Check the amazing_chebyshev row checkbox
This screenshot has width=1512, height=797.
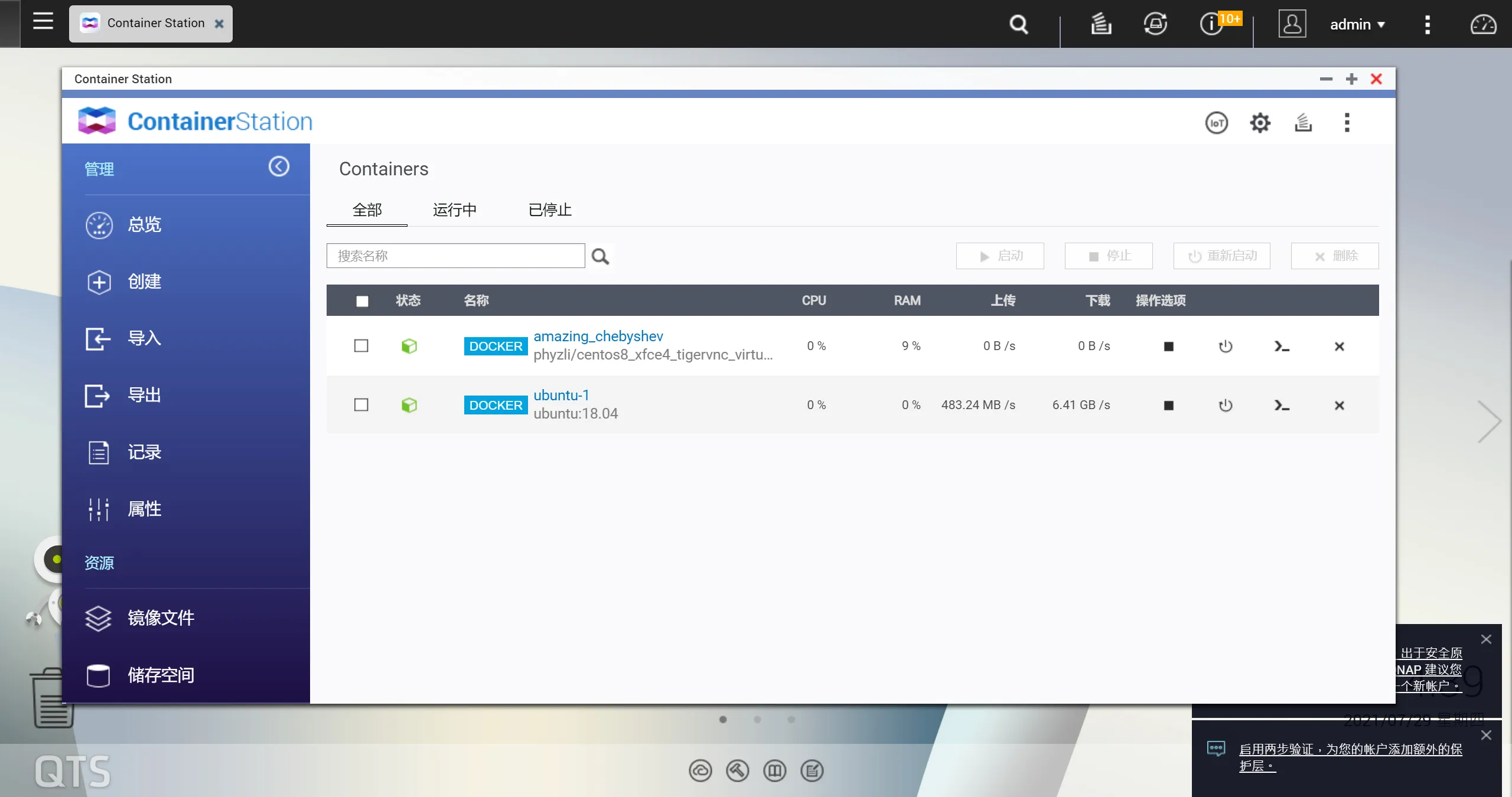pos(361,346)
